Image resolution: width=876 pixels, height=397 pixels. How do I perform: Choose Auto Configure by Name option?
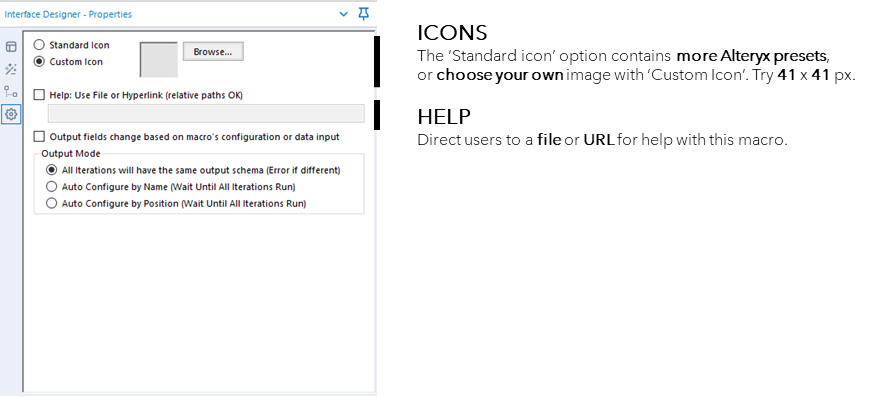(52, 186)
